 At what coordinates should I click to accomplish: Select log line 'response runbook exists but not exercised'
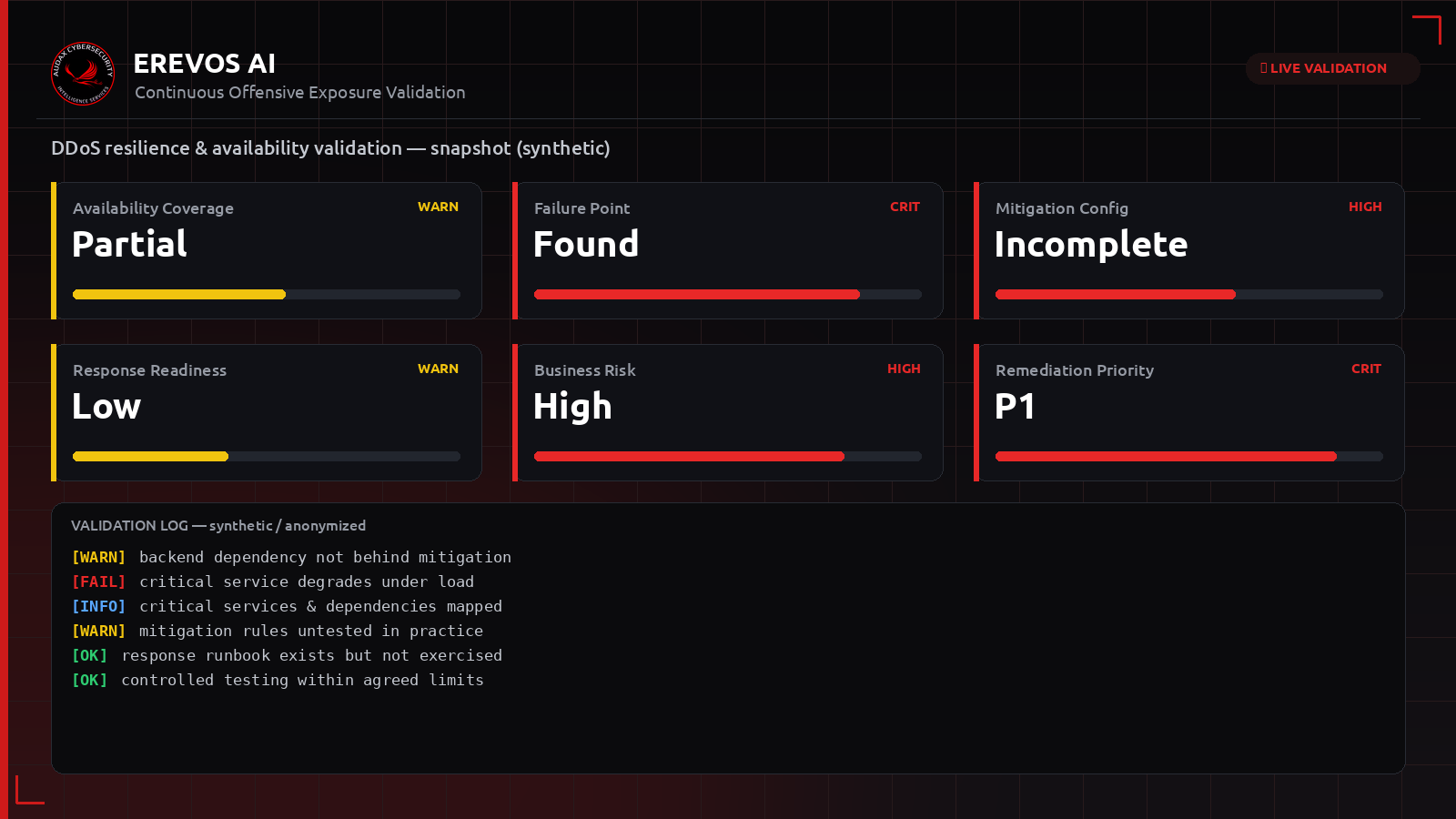287,655
